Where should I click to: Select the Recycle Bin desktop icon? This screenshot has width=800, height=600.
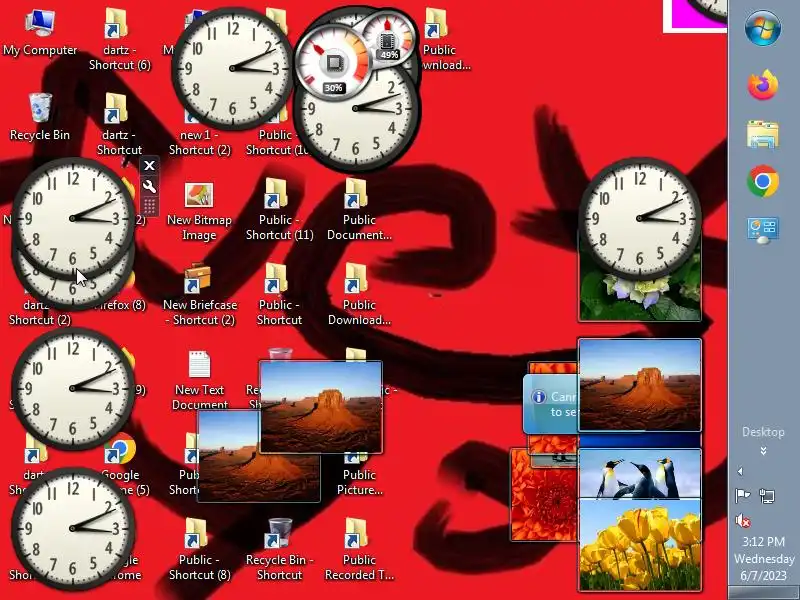click(40, 117)
